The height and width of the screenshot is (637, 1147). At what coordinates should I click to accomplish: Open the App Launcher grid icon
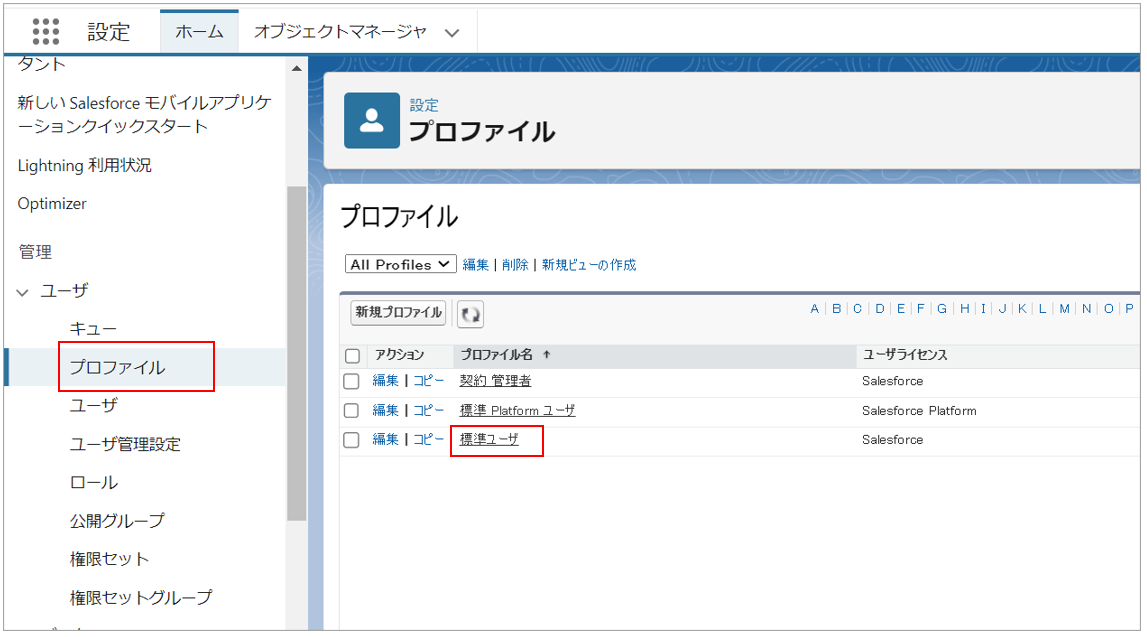(x=46, y=31)
